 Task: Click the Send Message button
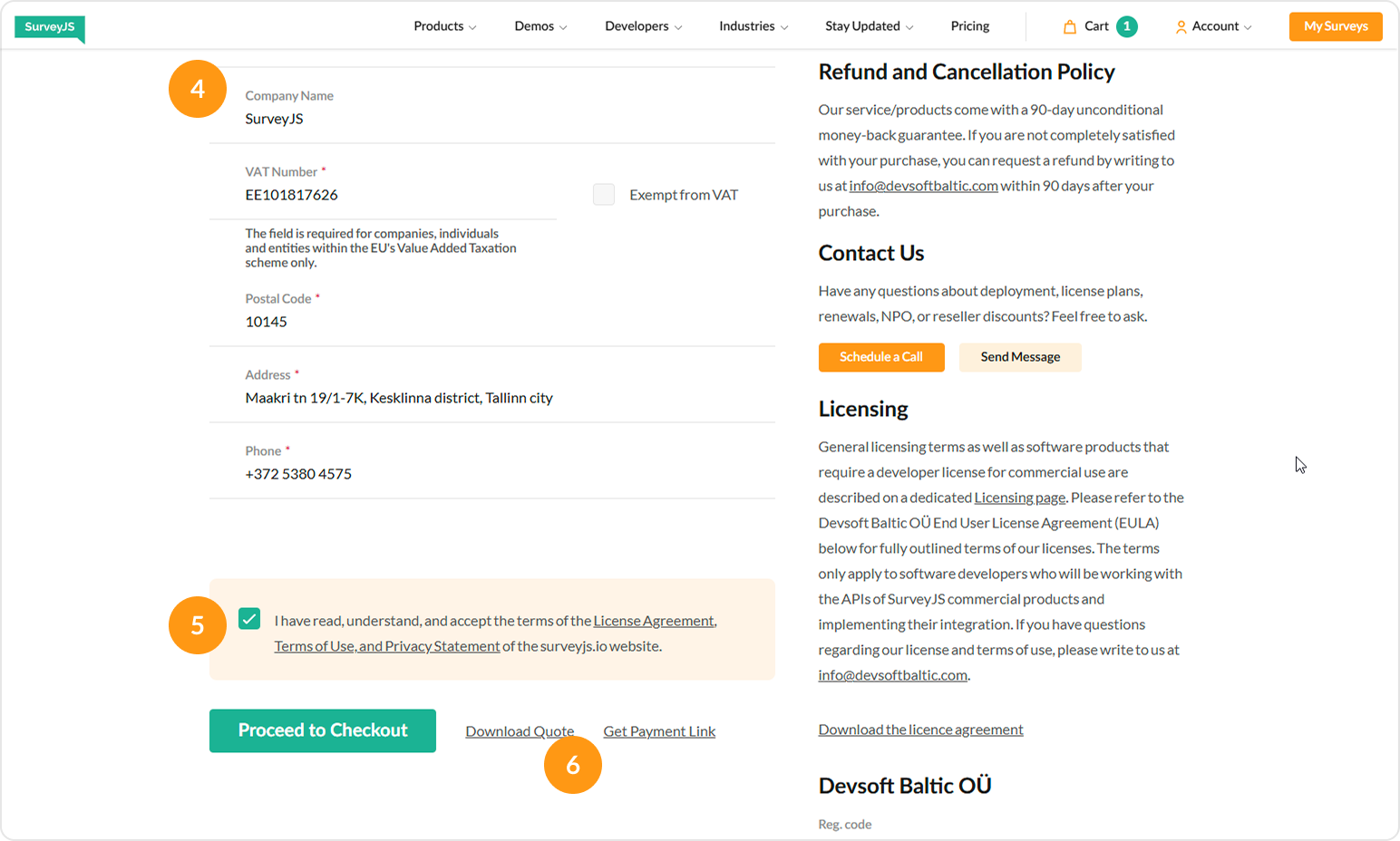1019,357
